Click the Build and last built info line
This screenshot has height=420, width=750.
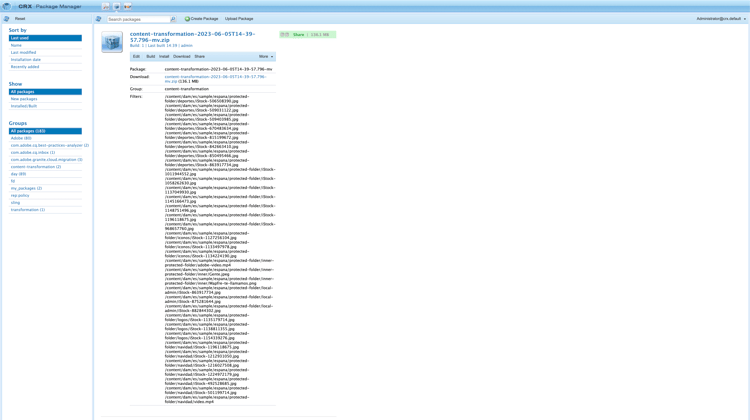(161, 45)
